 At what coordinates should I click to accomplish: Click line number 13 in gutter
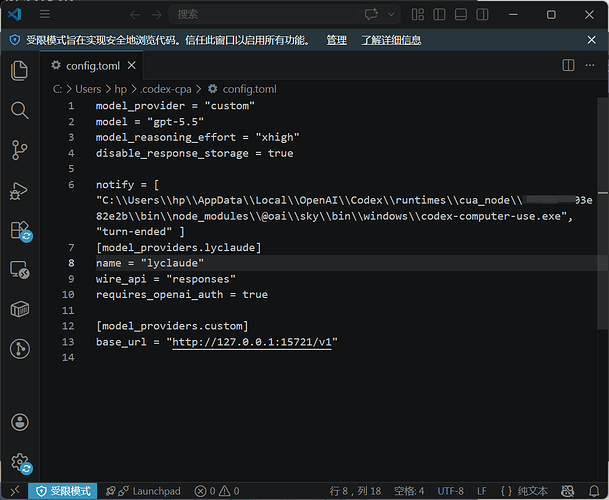(68, 342)
